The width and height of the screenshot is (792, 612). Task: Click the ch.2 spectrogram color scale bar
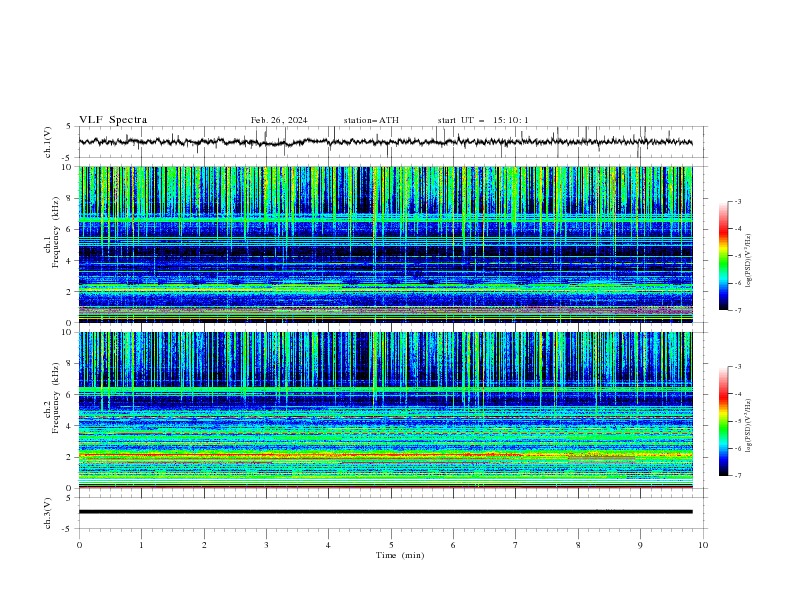[723, 421]
